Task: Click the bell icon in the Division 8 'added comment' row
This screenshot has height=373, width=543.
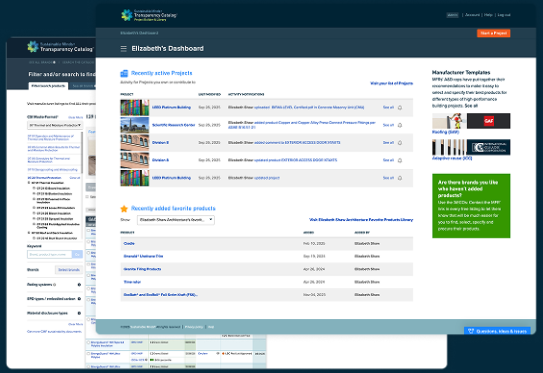Action: 400,143
